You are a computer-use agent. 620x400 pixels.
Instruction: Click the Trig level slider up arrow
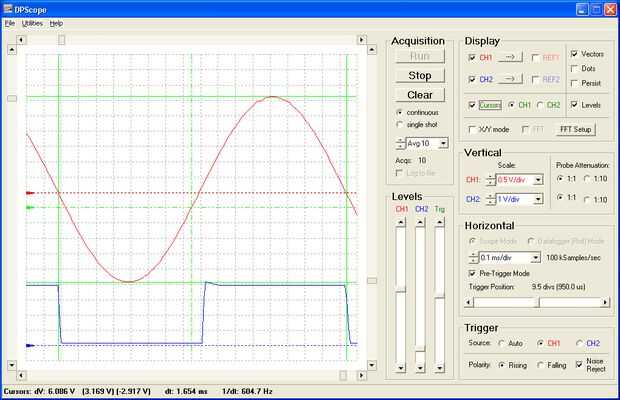click(439, 223)
